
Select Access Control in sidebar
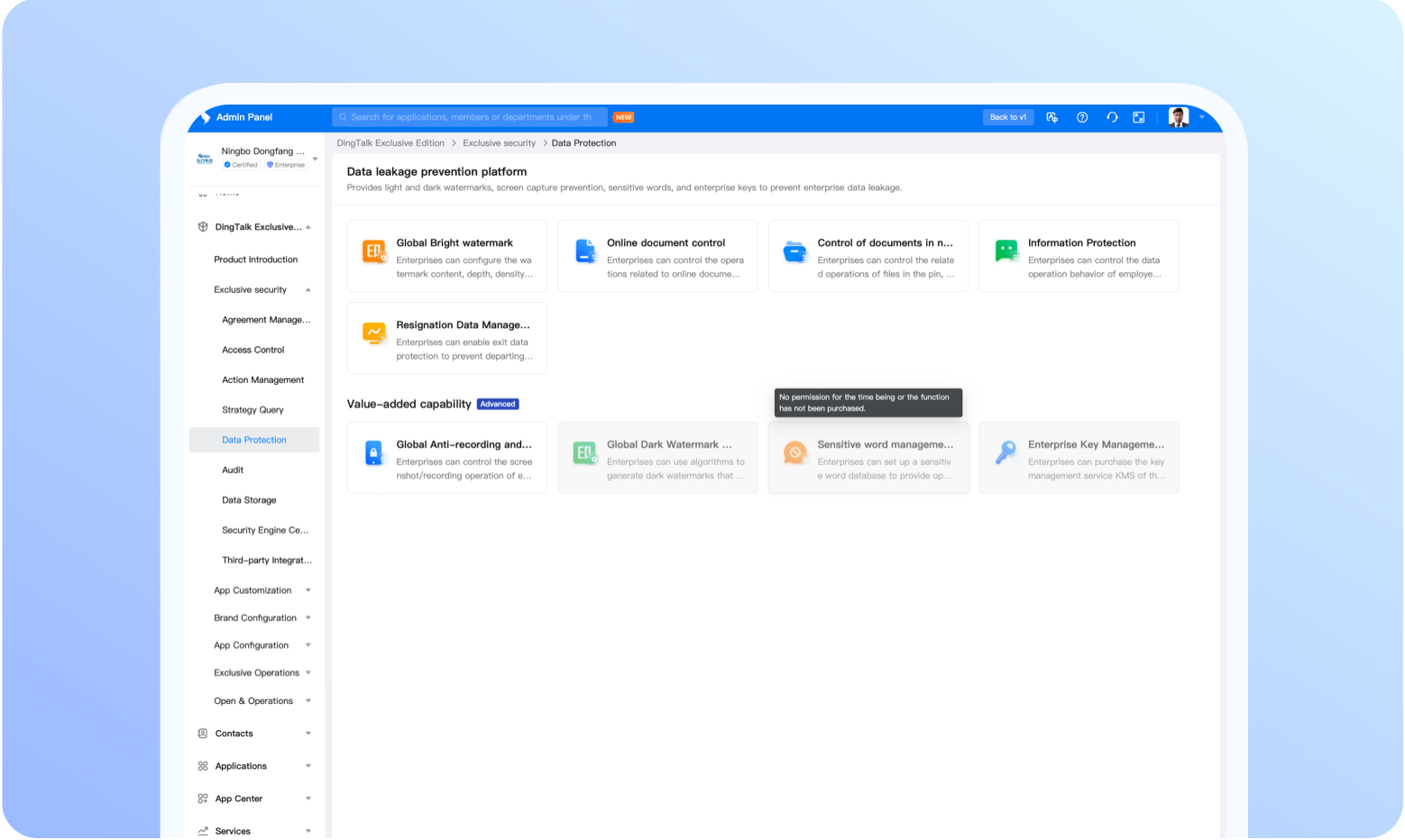253,350
